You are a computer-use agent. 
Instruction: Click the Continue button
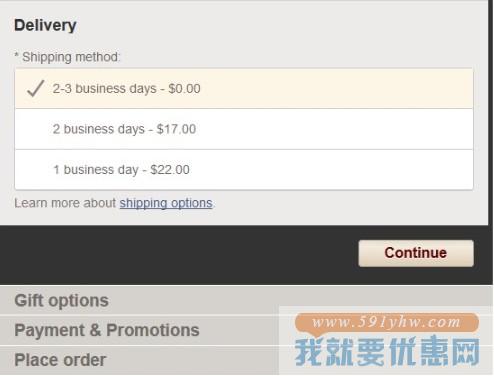(x=416, y=253)
